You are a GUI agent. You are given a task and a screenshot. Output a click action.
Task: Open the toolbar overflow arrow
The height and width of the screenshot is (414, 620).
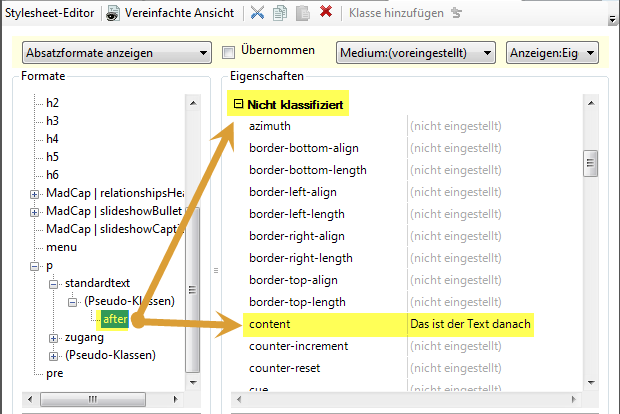[611, 18]
